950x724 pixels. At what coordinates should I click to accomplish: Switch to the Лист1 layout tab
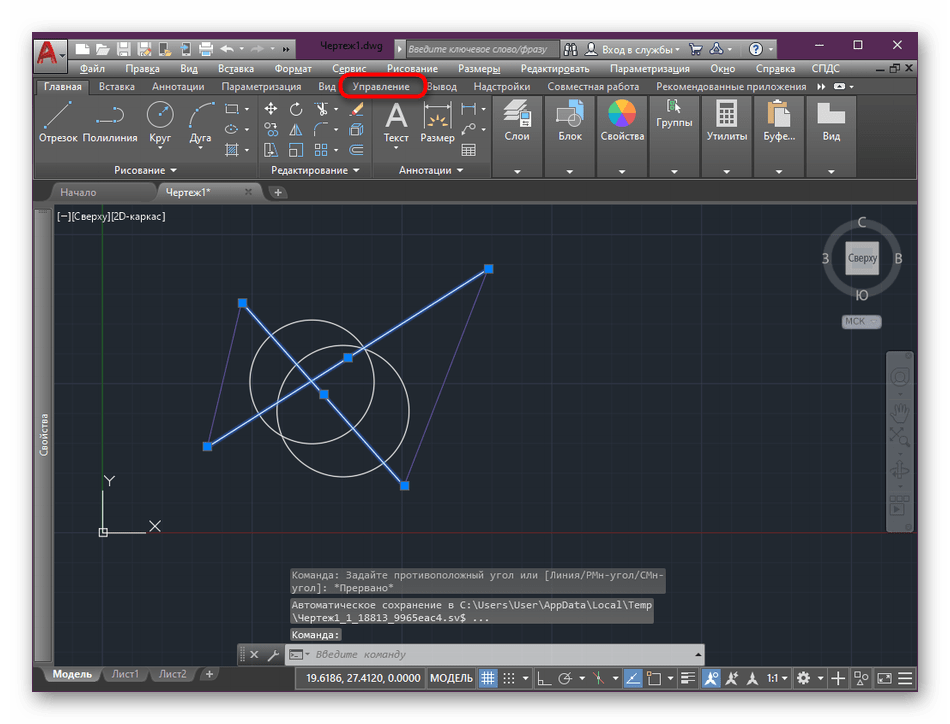pos(125,674)
